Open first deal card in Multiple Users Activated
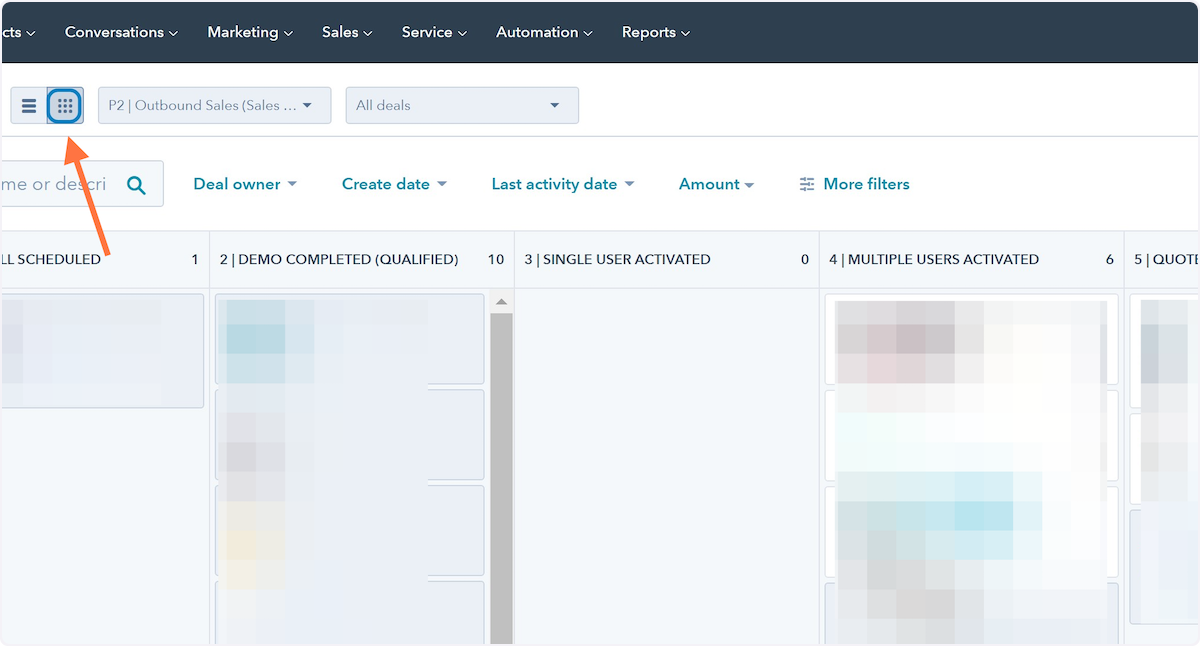 971,339
